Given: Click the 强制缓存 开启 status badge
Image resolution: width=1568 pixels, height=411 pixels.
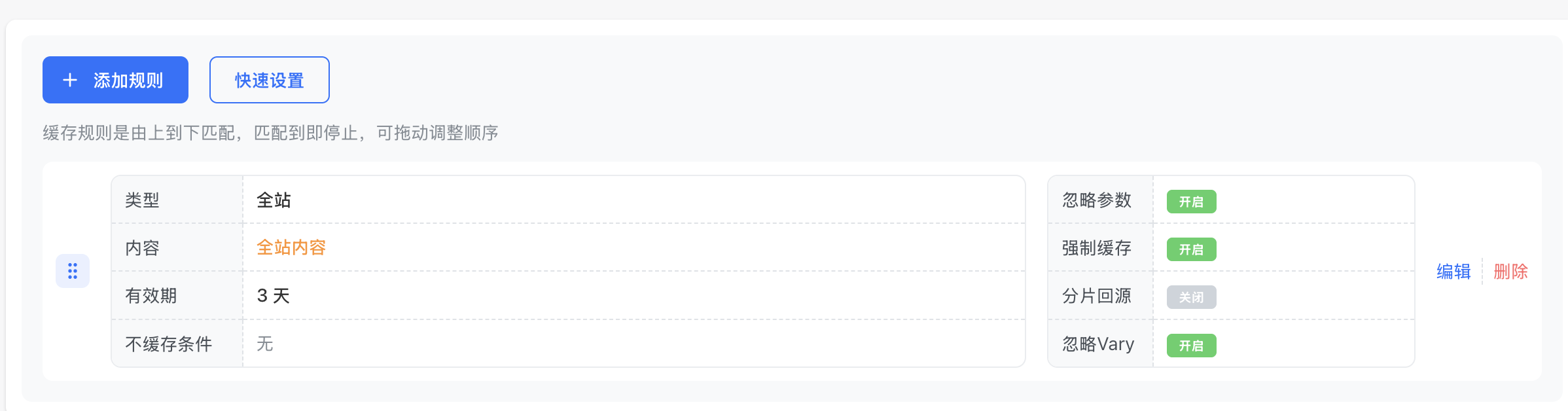Looking at the screenshot, I should click(1191, 249).
